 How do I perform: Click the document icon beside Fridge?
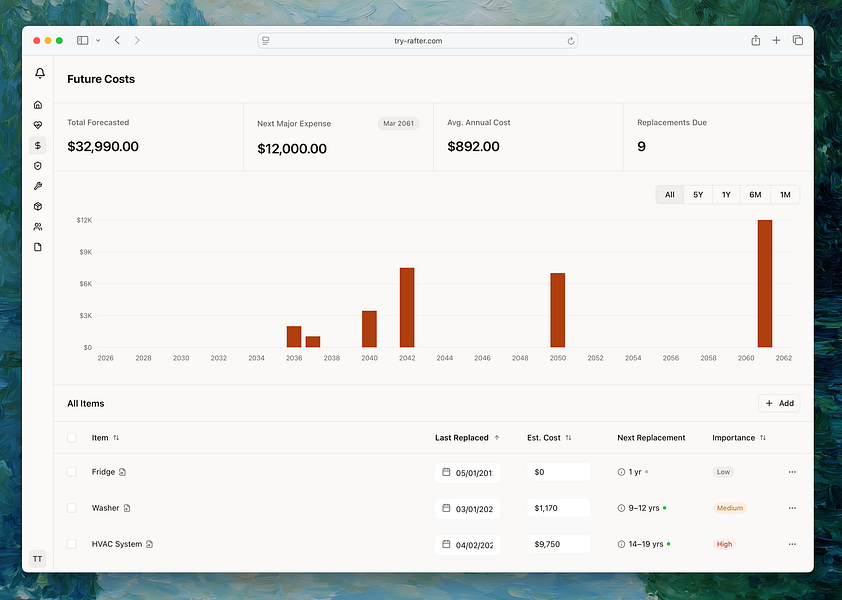point(122,472)
